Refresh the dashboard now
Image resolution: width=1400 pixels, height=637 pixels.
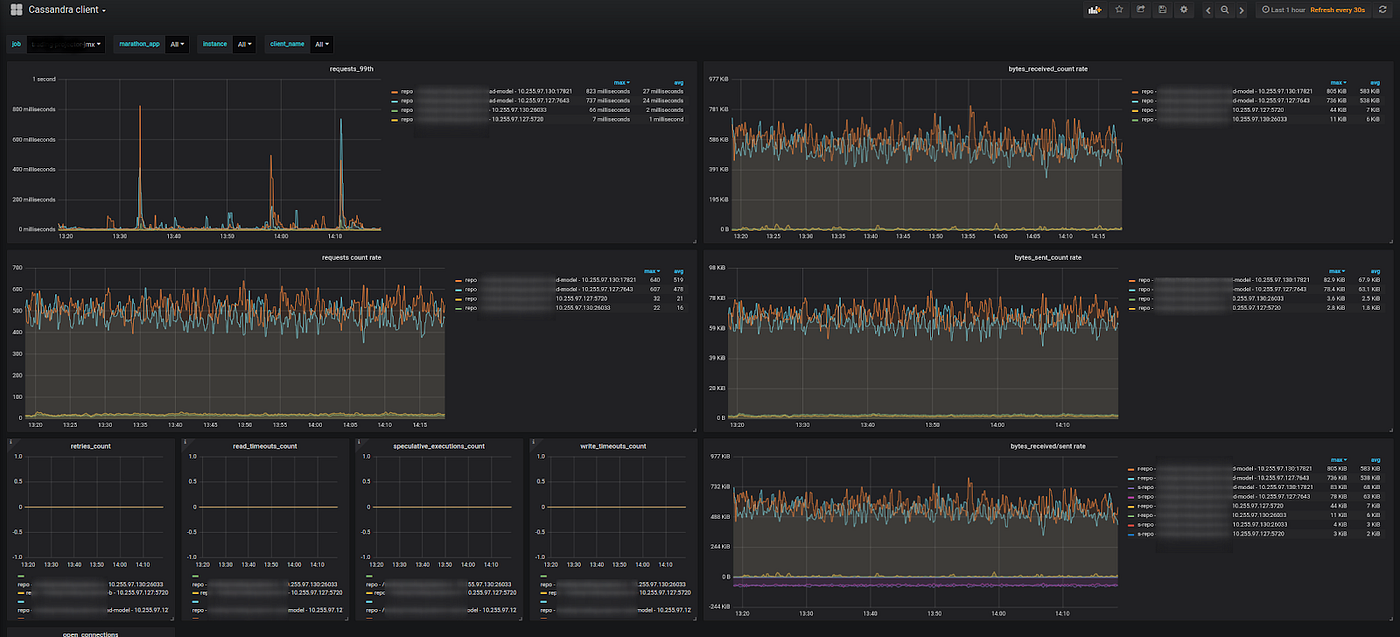pos(1383,10)
